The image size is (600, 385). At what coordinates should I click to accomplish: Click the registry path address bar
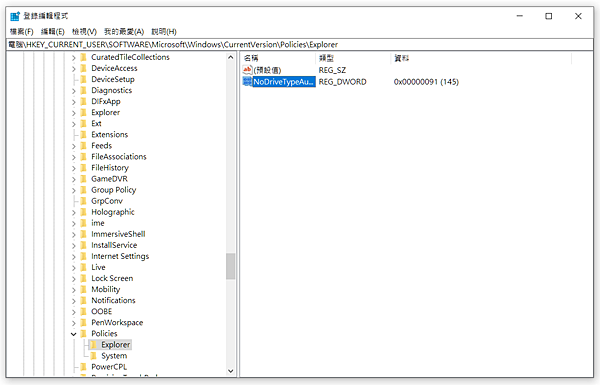(300, 45)
